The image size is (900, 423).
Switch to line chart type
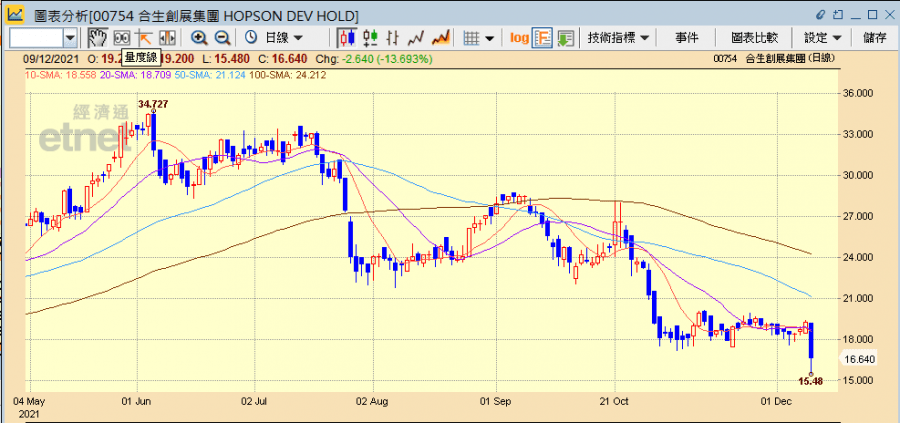415,37
